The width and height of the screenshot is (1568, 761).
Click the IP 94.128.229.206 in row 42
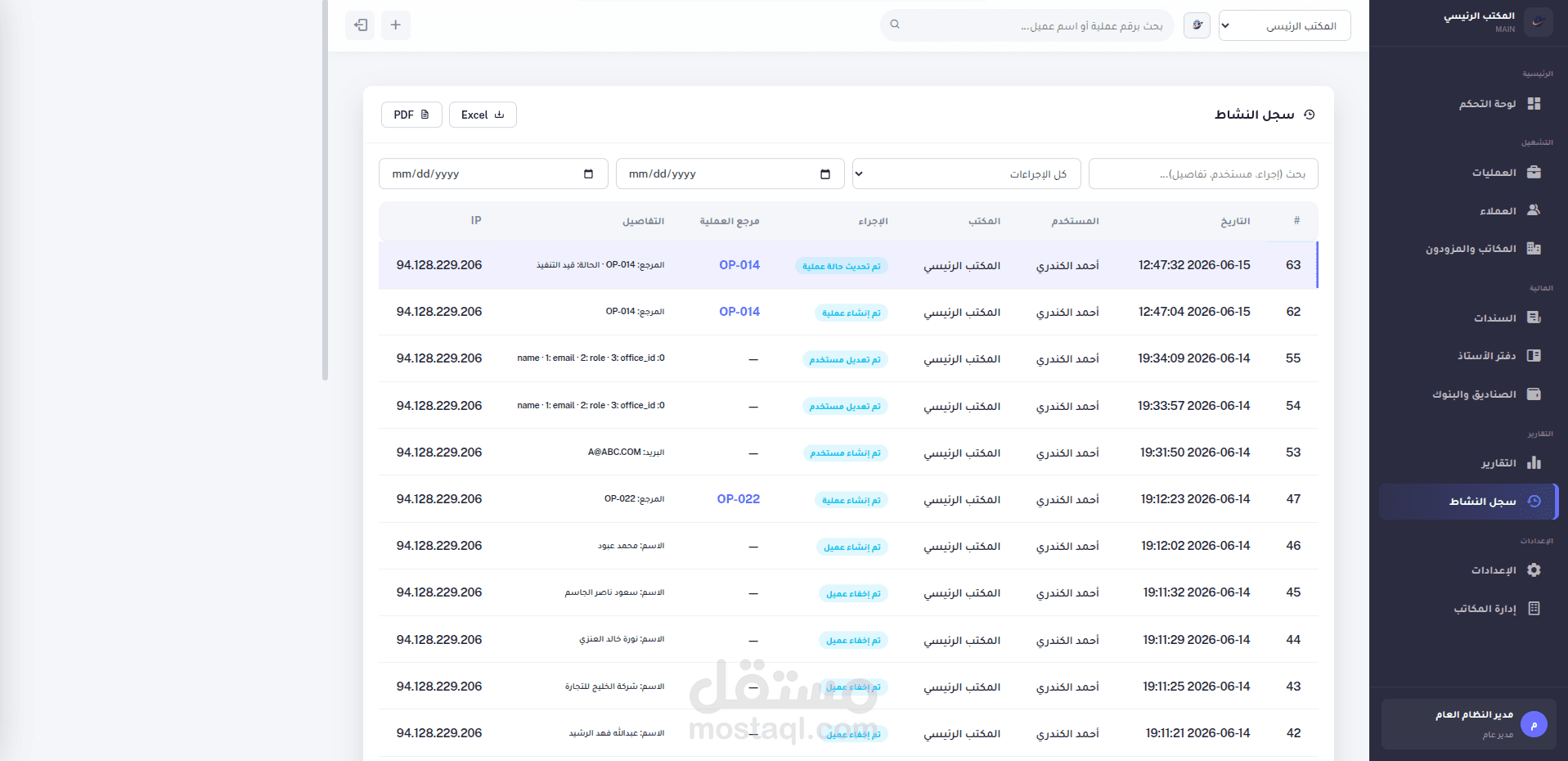pos(439,733)
